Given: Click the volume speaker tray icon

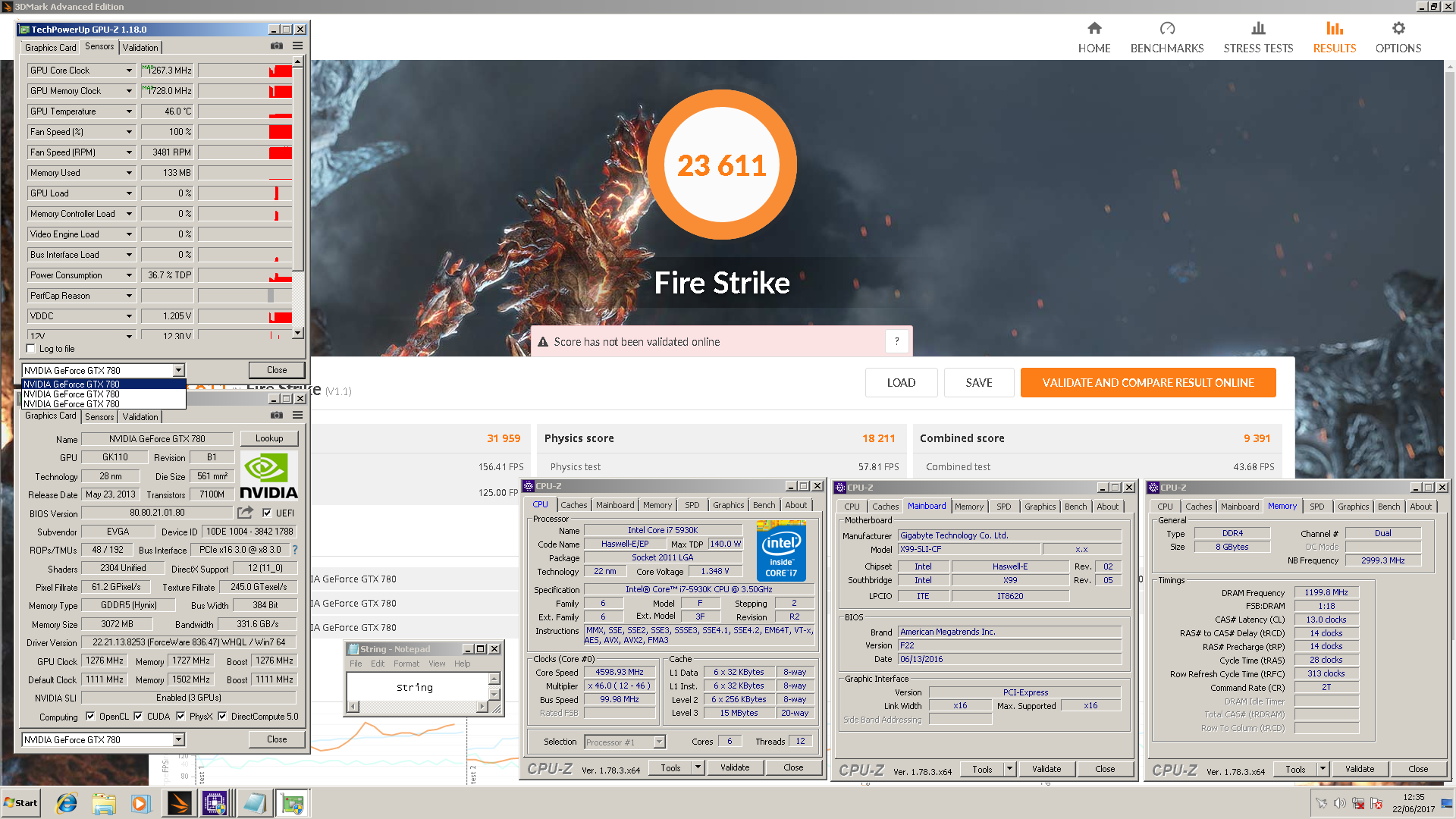Looking at the screenshot, I should [x=1340, y=803].
